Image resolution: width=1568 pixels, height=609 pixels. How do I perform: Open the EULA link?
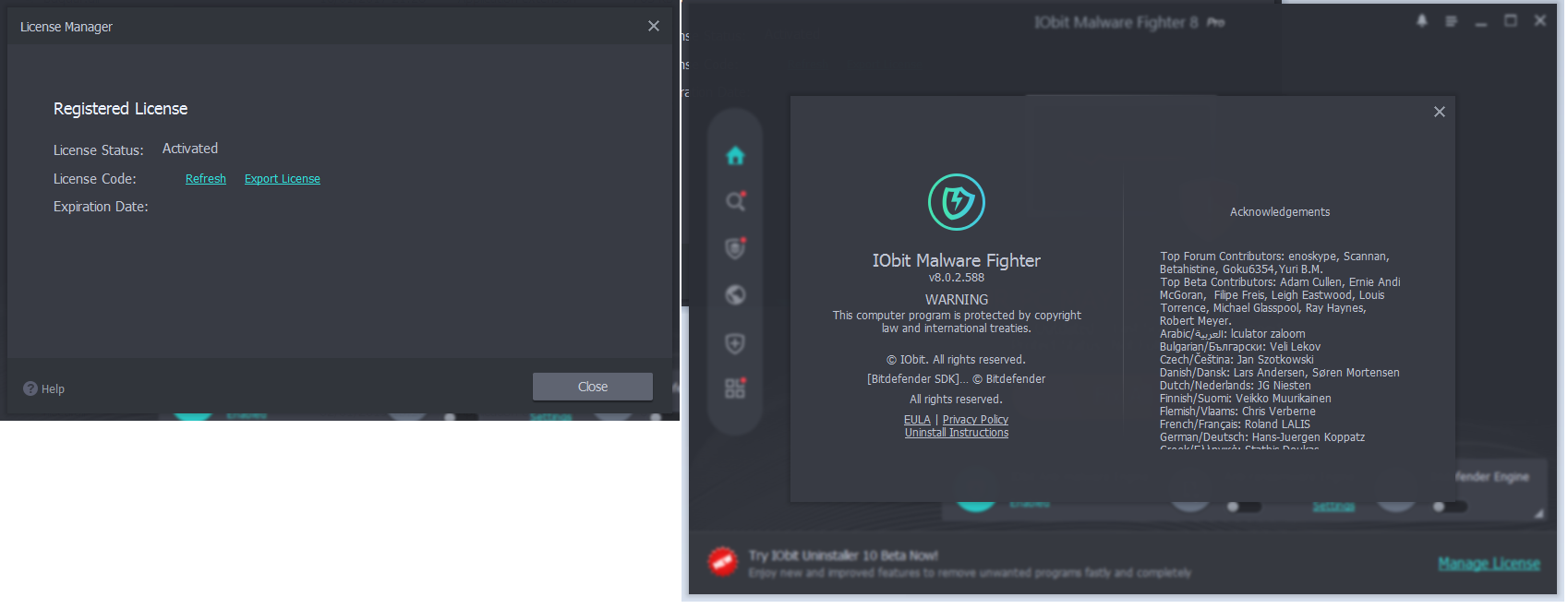917,420
